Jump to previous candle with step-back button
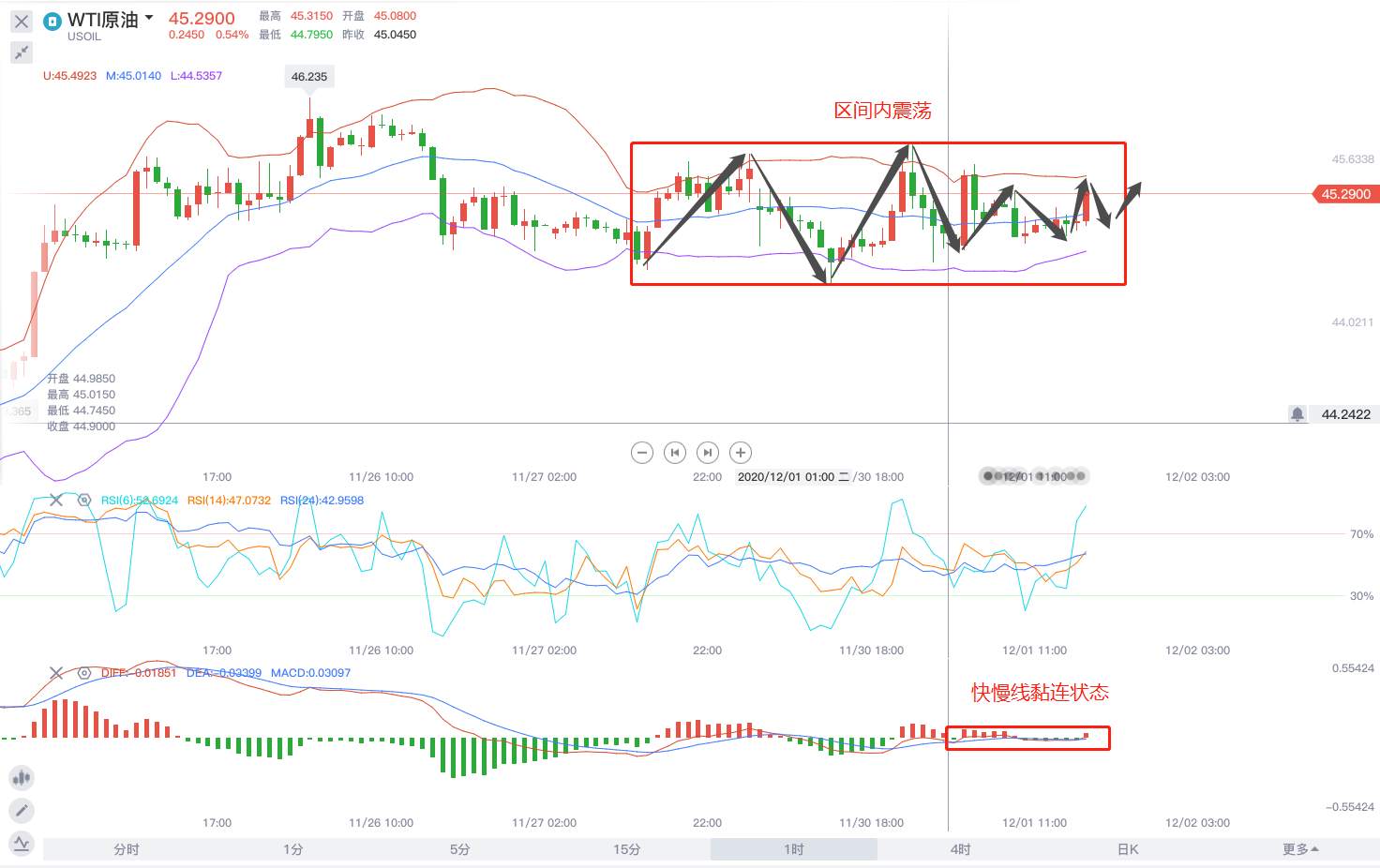1380x868 pixels. click(x=675, y=453)
